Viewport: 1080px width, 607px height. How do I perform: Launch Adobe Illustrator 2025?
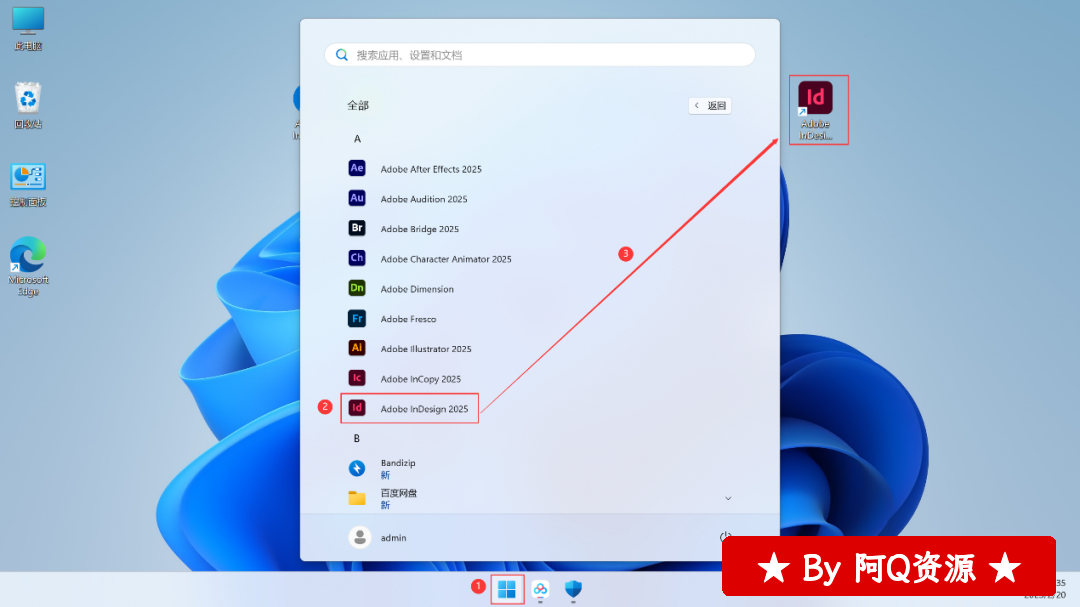(x=410, y=349)
